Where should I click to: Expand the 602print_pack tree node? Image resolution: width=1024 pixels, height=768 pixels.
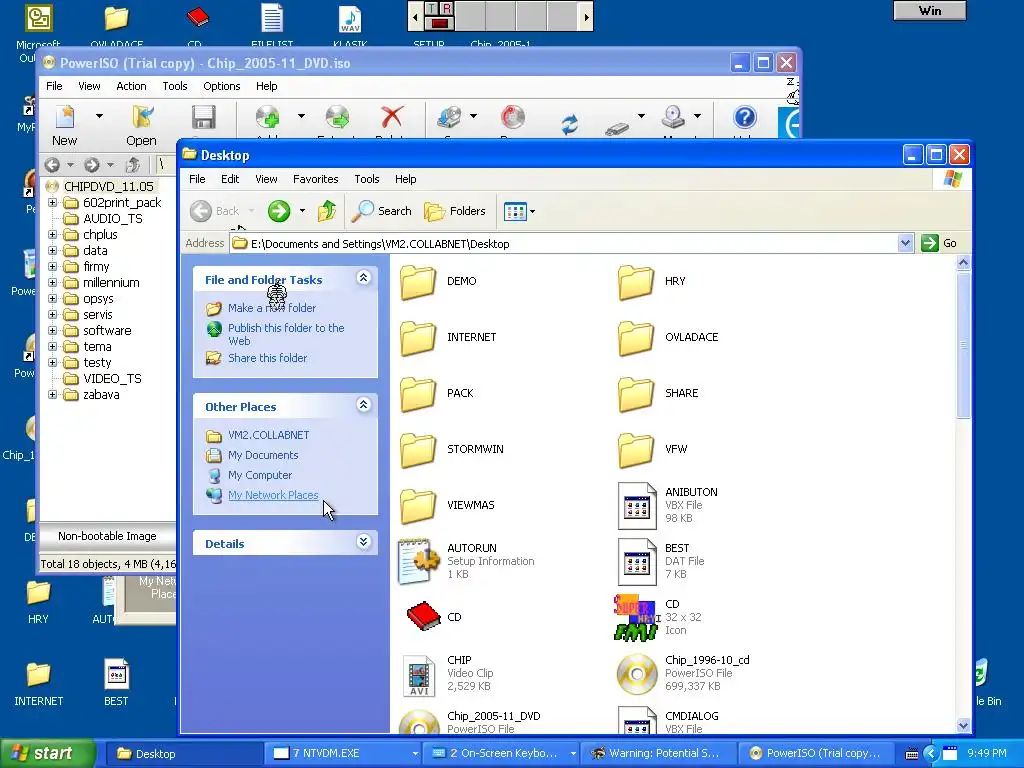tap(53, 202)
